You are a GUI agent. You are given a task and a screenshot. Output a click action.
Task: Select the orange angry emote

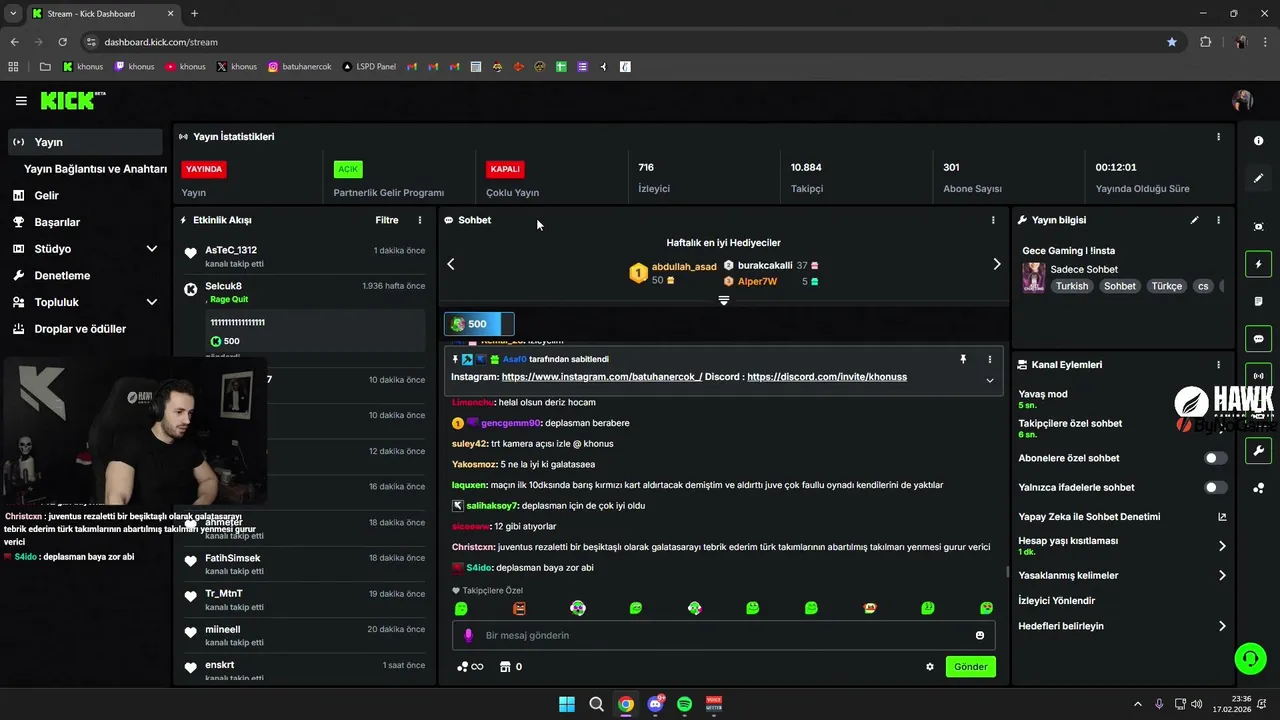coord(519,608)
